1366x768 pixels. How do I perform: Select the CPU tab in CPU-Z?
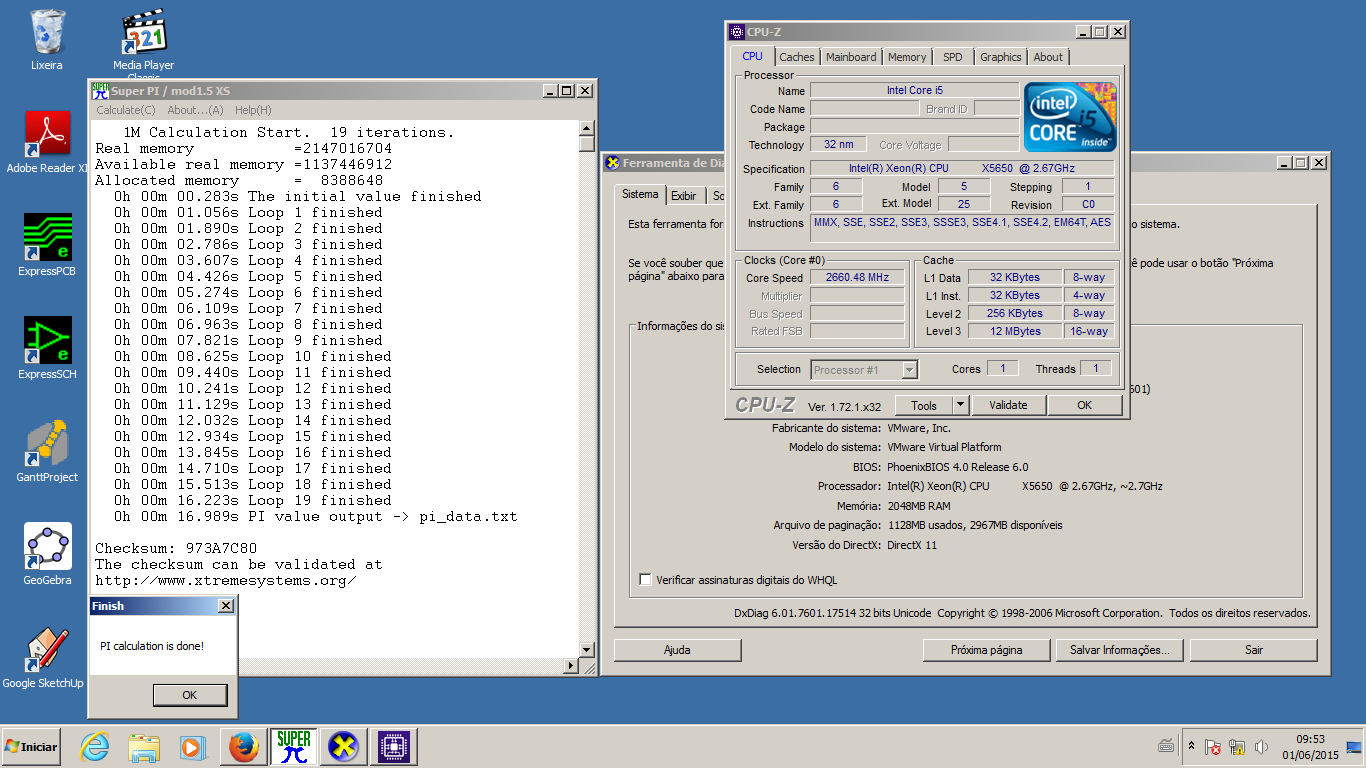pos(753,56)
